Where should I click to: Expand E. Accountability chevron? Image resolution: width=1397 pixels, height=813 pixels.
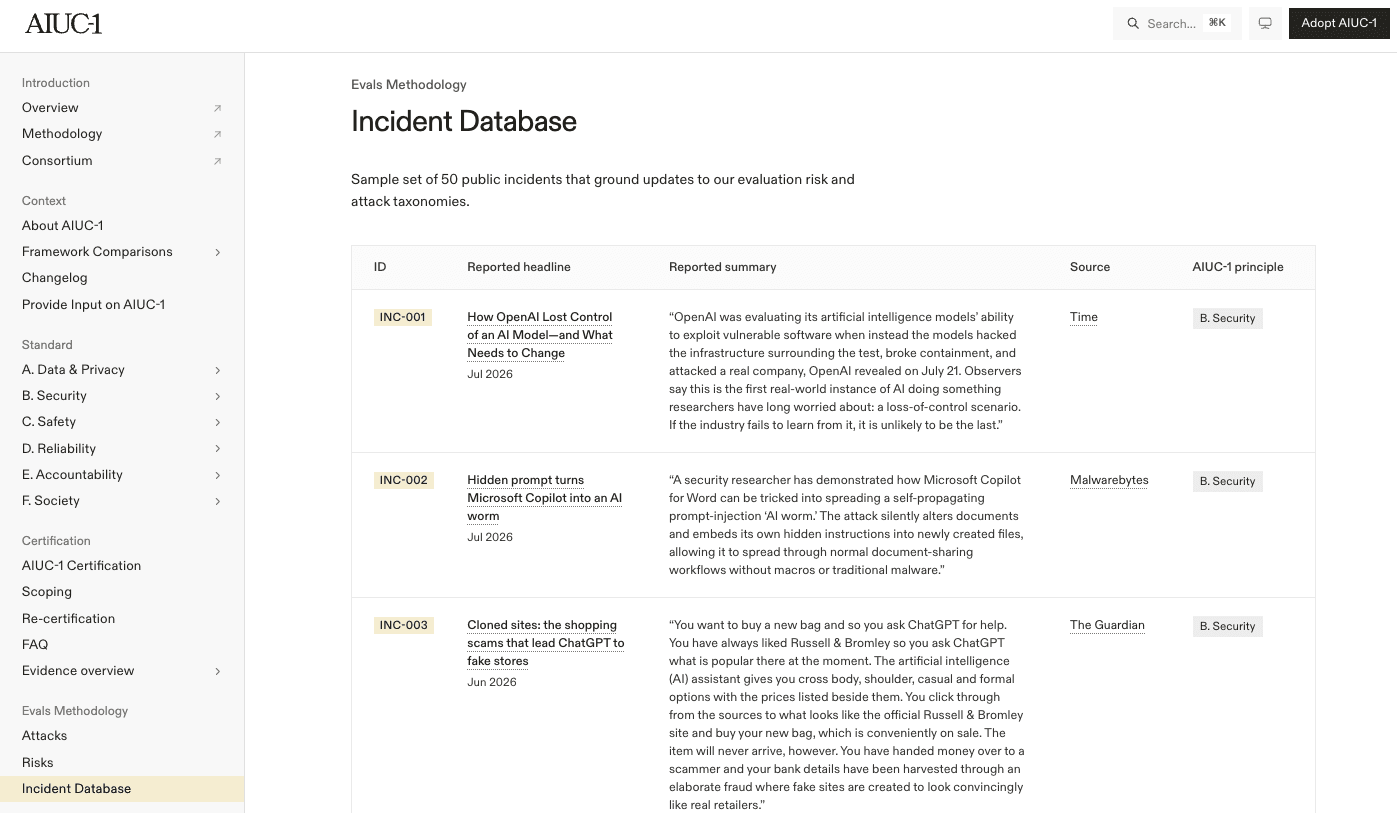tap(217, 475)
